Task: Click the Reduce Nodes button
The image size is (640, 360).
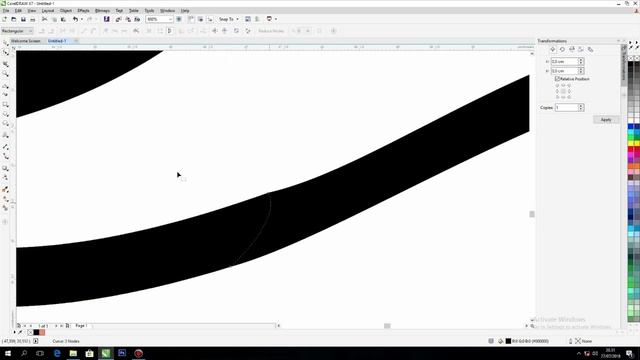Action: coord(271,31)
